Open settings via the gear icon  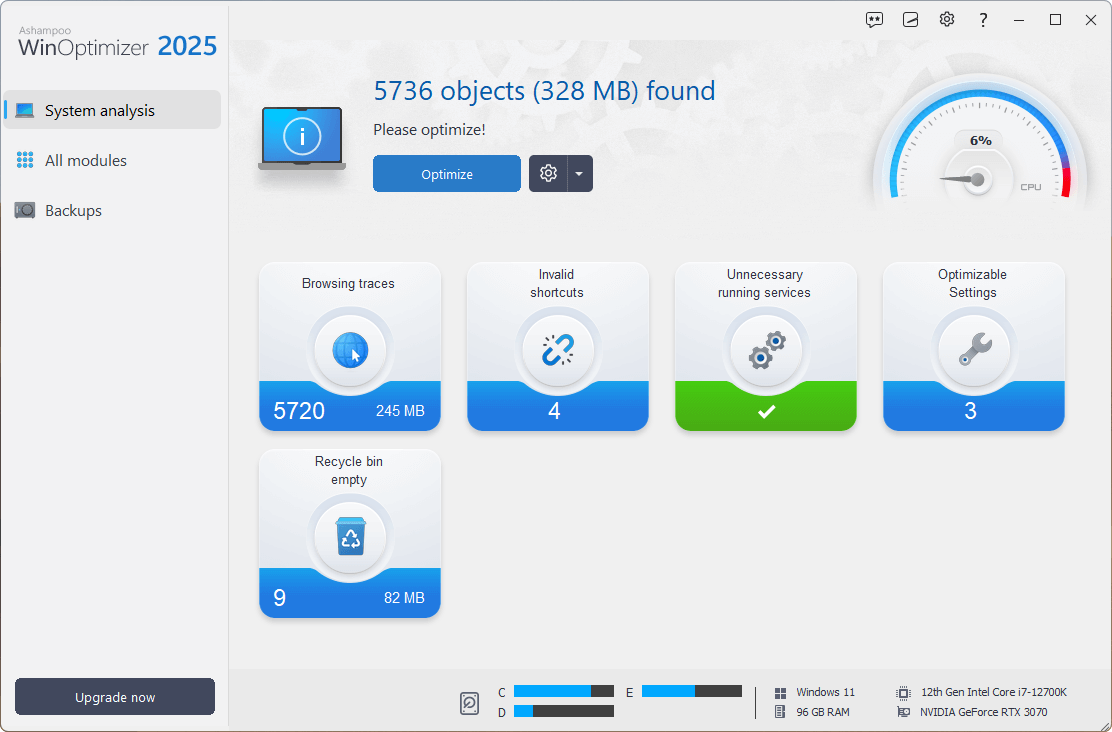(x=946, y=19)
